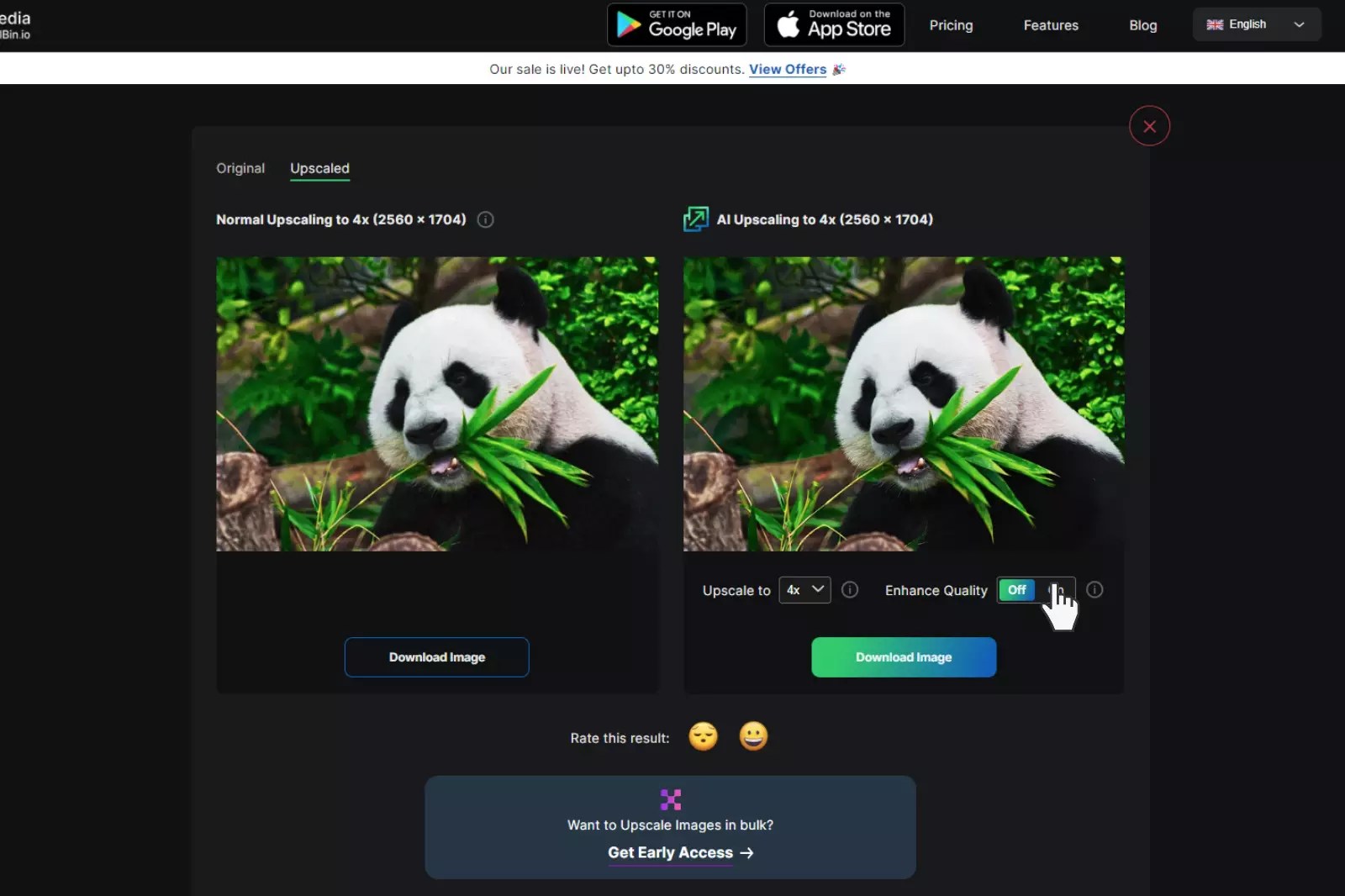Screen dimensions: 1345x896
Task: Switch to the Original tab
Action: 240,168
